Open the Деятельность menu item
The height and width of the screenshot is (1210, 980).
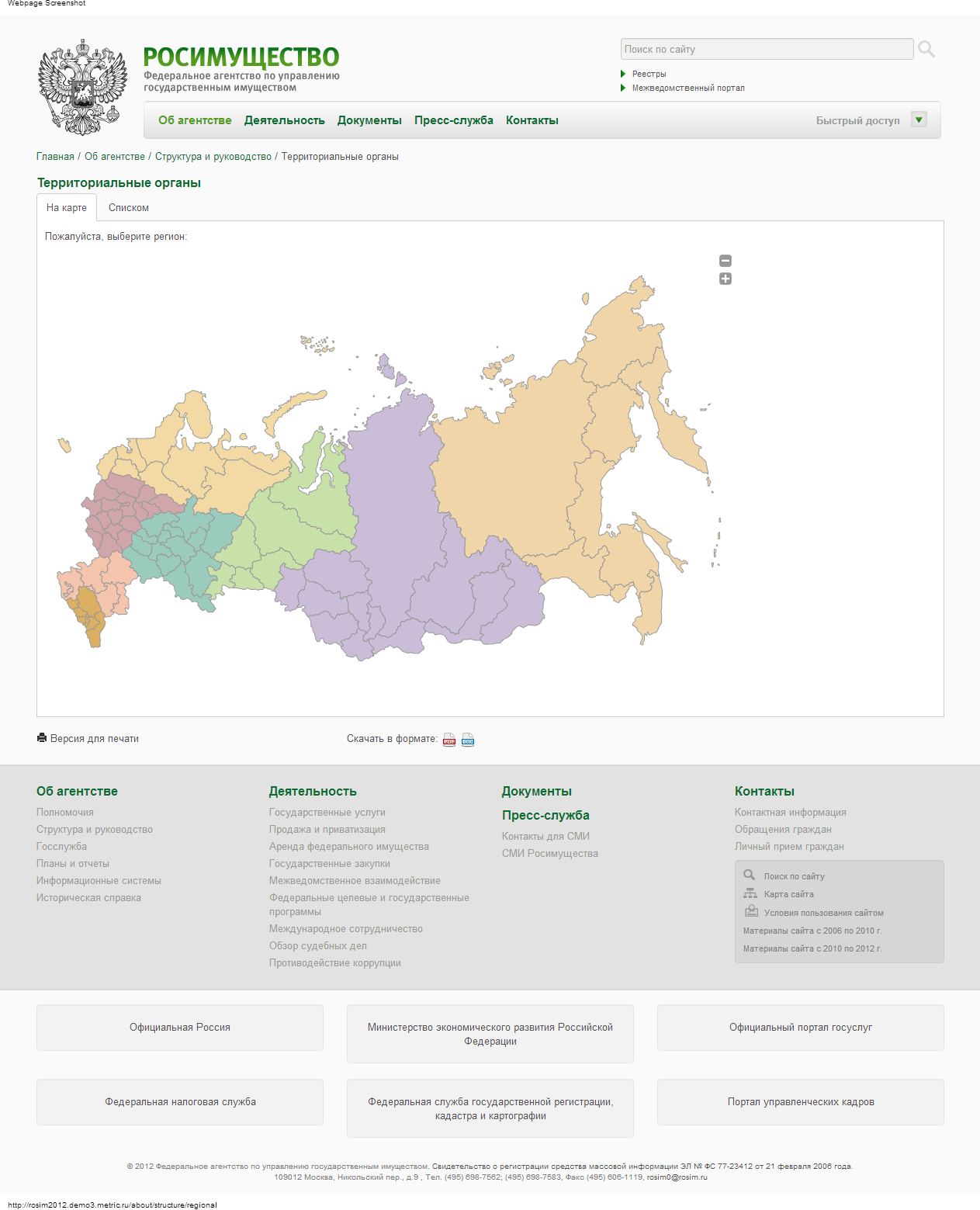(x=284, y=120)
